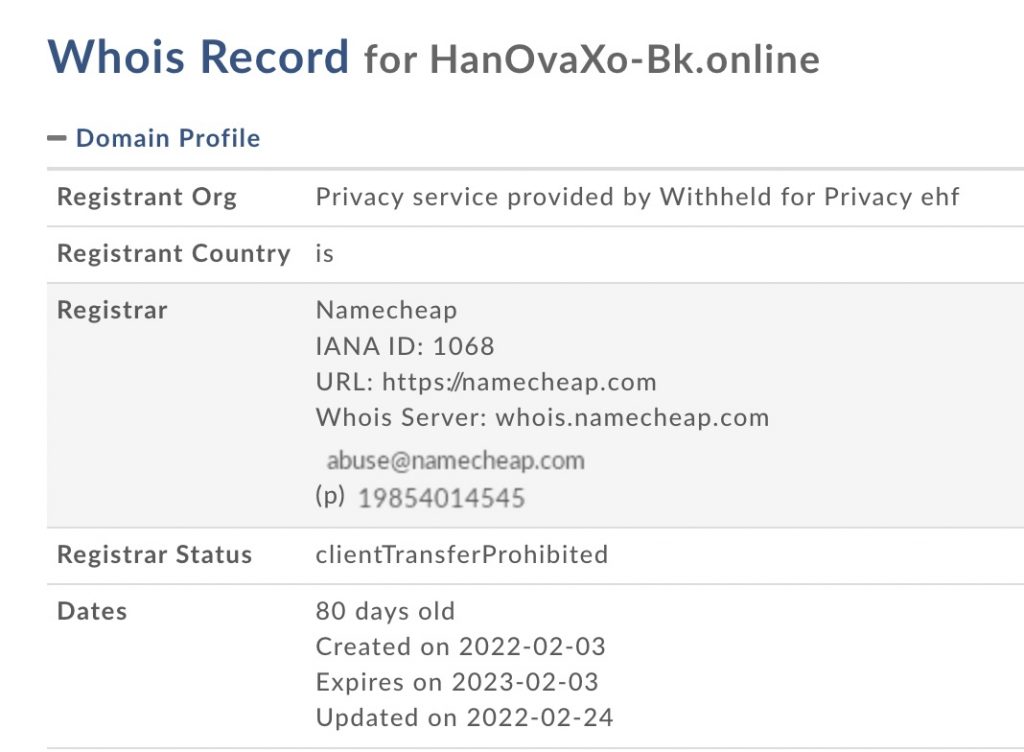Select the Registrant Country label
This screenshot has height=752, width=1024.
coord(173,254)
